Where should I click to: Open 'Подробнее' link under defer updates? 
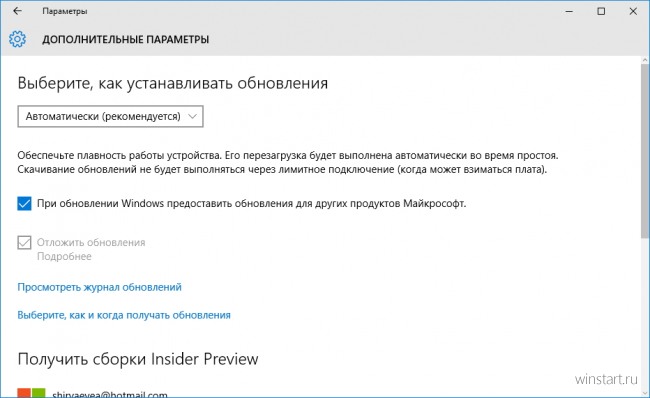64,257
